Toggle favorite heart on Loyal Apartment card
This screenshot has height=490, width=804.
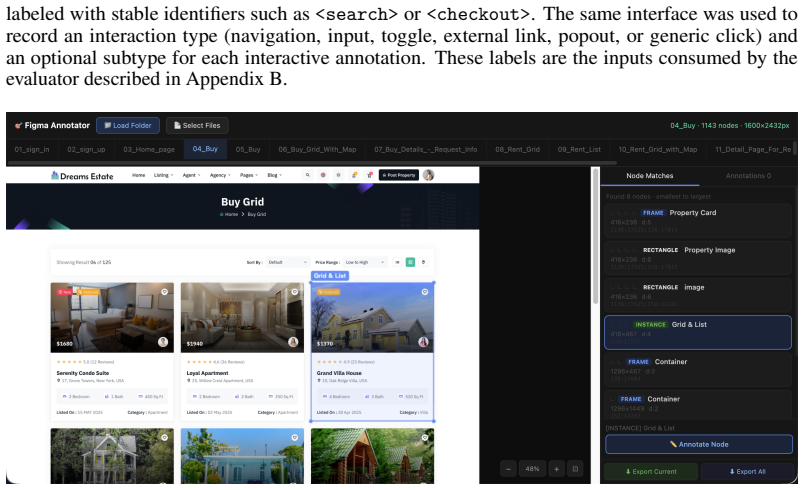point(295,292)
